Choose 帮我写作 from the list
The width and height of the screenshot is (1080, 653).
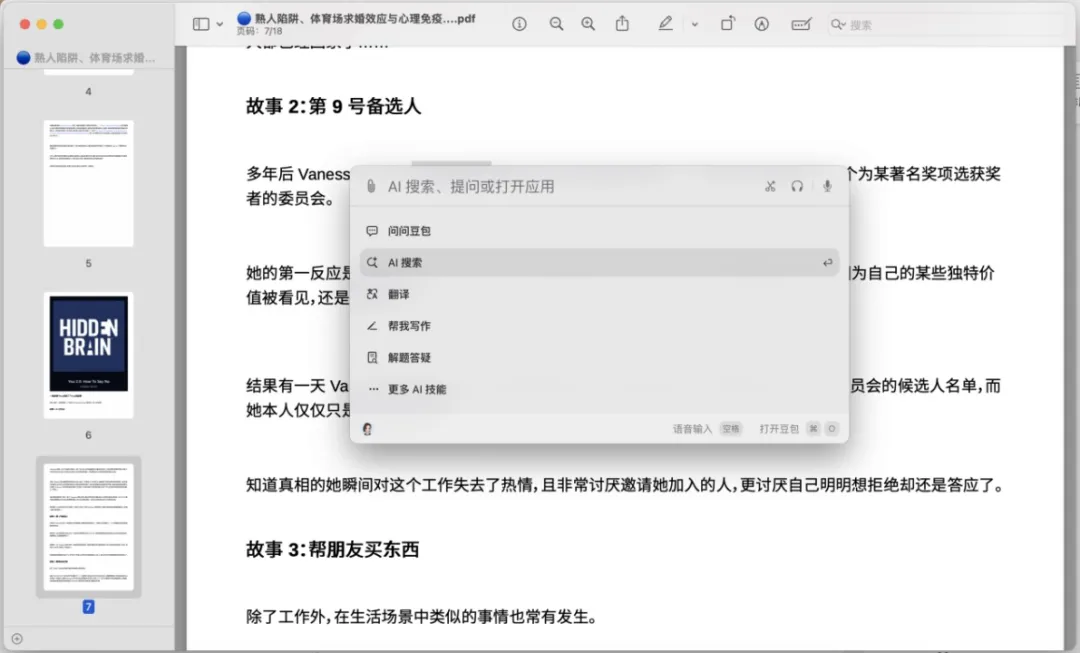click(409, 326)
